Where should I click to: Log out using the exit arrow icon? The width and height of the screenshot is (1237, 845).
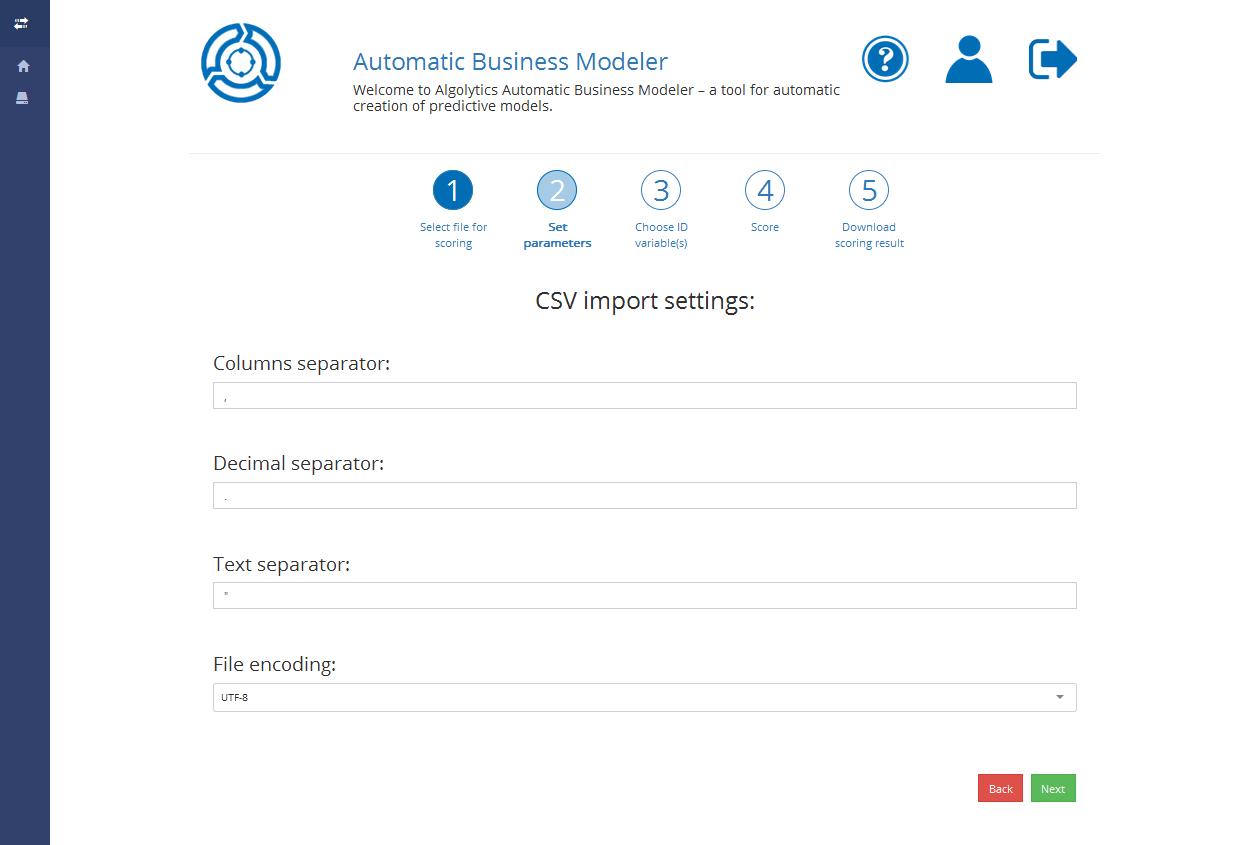pos(1052,59)
